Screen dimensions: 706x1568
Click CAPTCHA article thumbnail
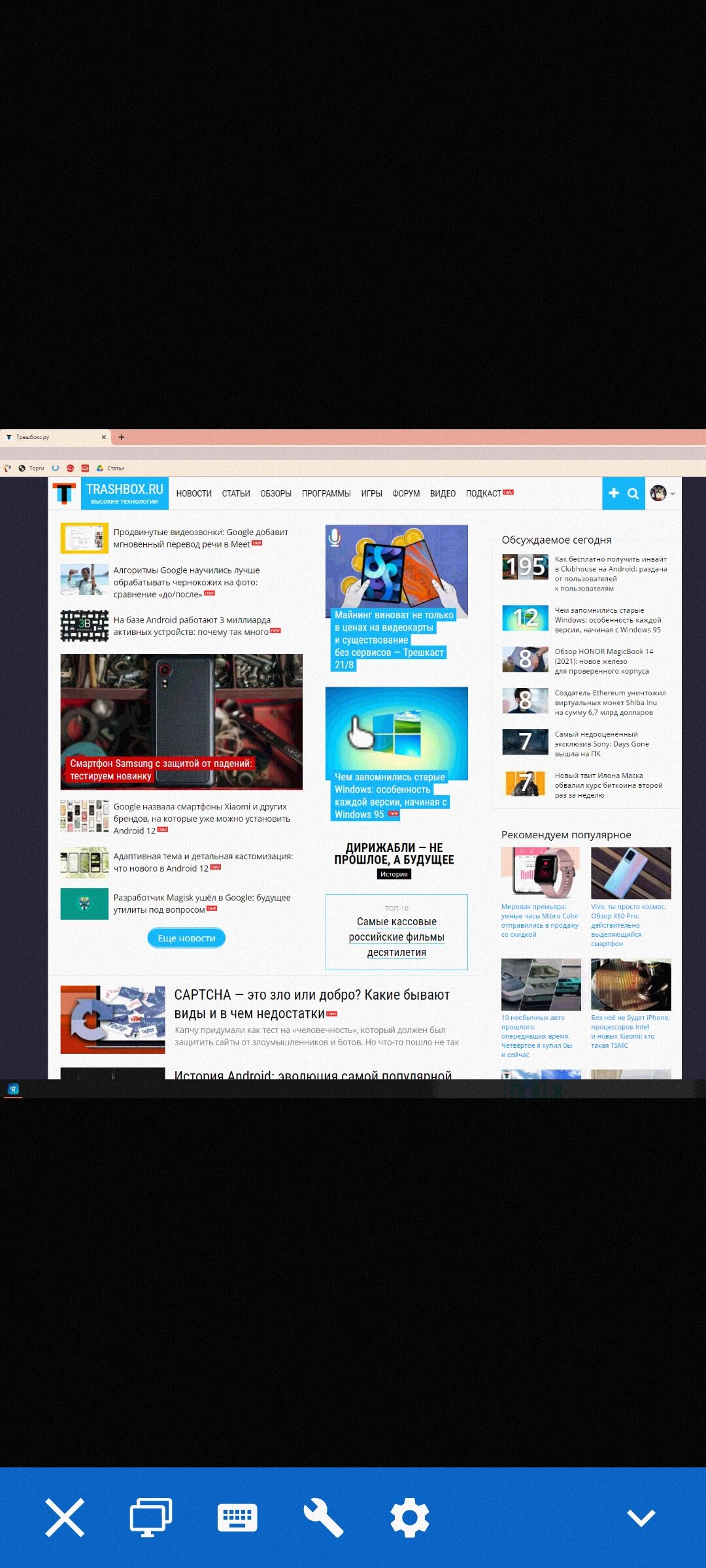pos(113,1019)
